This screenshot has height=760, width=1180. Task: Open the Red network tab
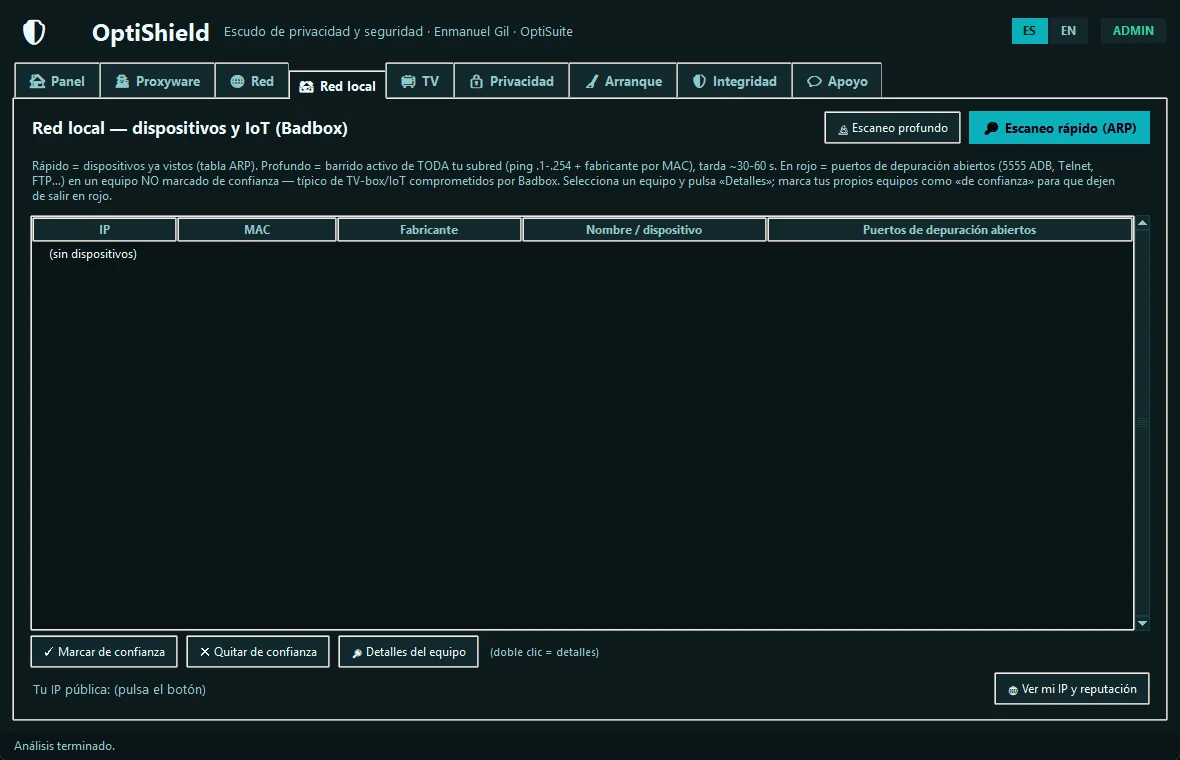click(x=252, y=81)
